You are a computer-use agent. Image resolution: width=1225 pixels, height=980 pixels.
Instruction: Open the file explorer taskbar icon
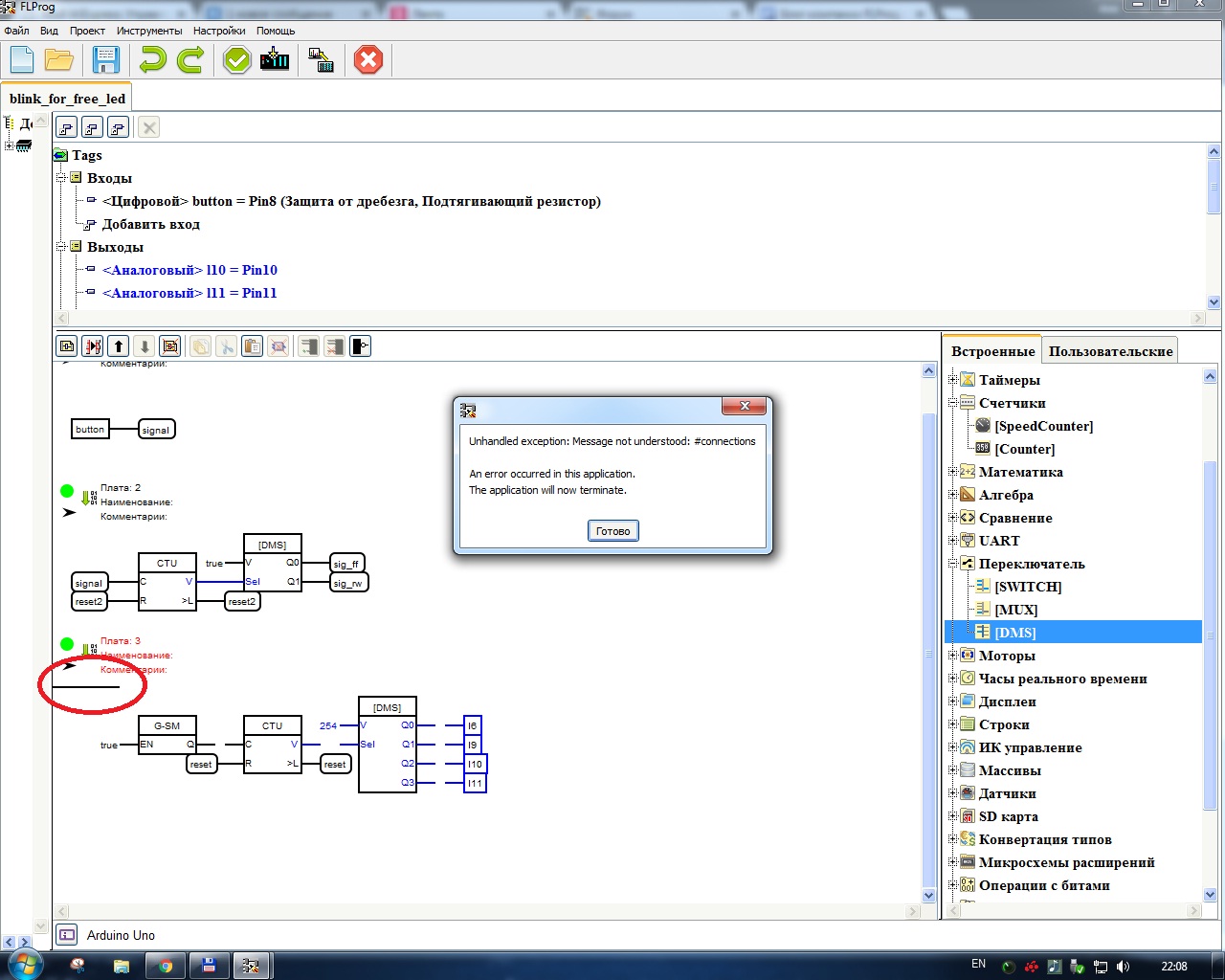[122, 966]
